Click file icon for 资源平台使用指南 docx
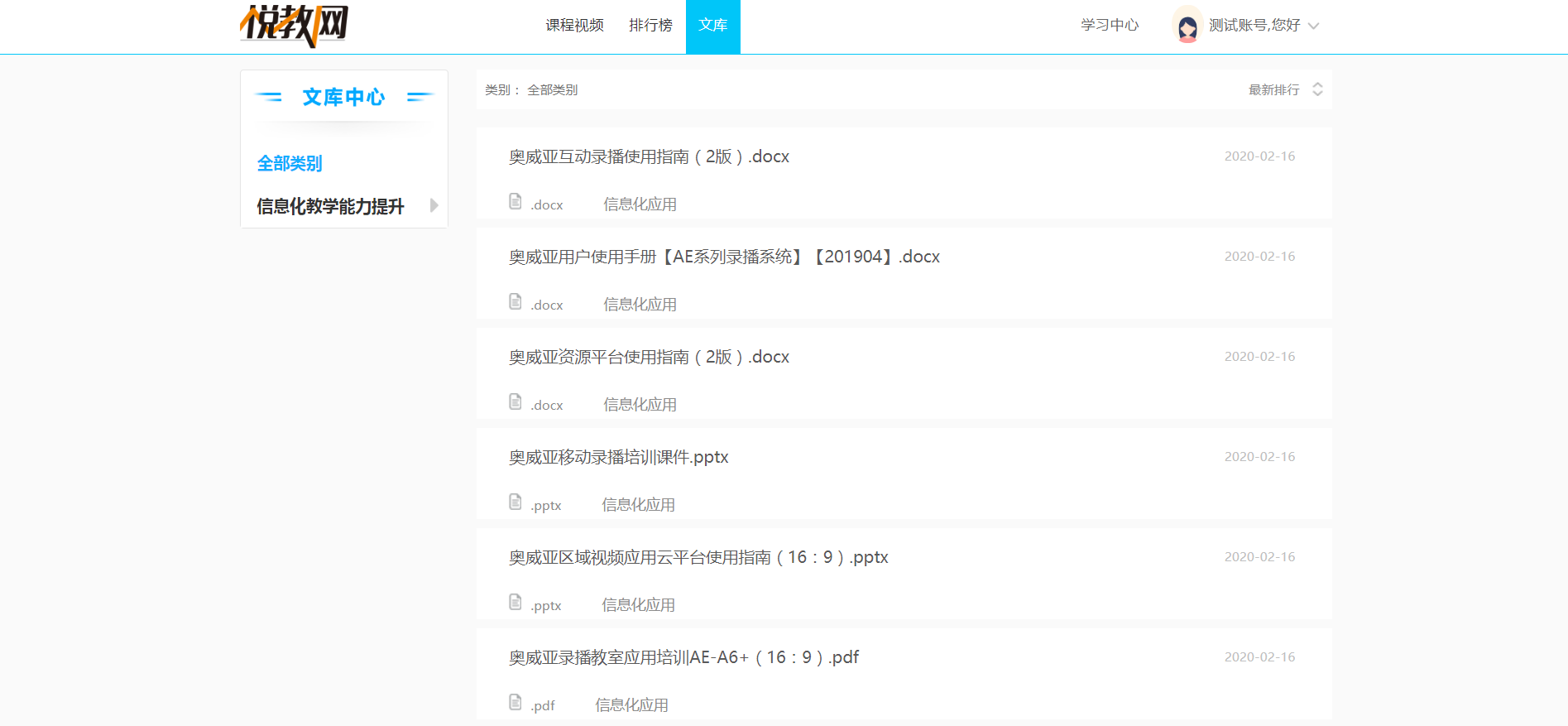Screen dimensions: 1568x726 pos(515,401)
